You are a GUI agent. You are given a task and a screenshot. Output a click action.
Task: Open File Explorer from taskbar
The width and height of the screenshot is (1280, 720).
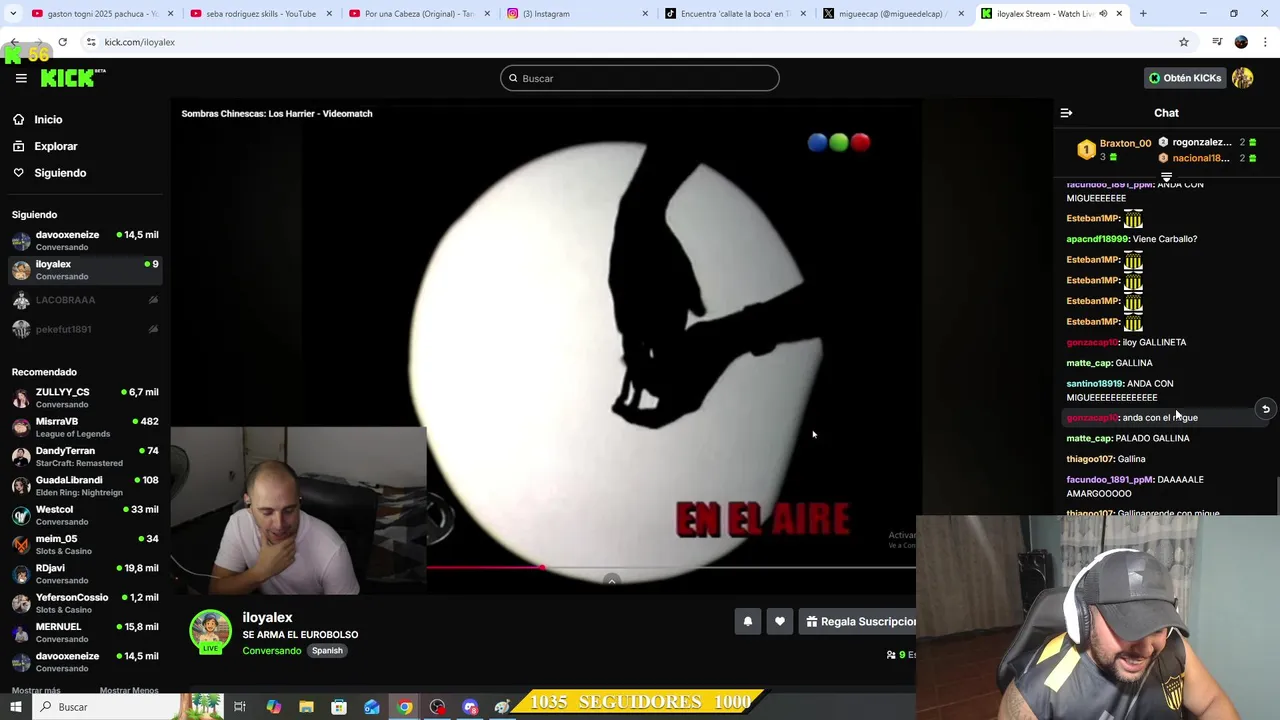[x=306, y=707]
